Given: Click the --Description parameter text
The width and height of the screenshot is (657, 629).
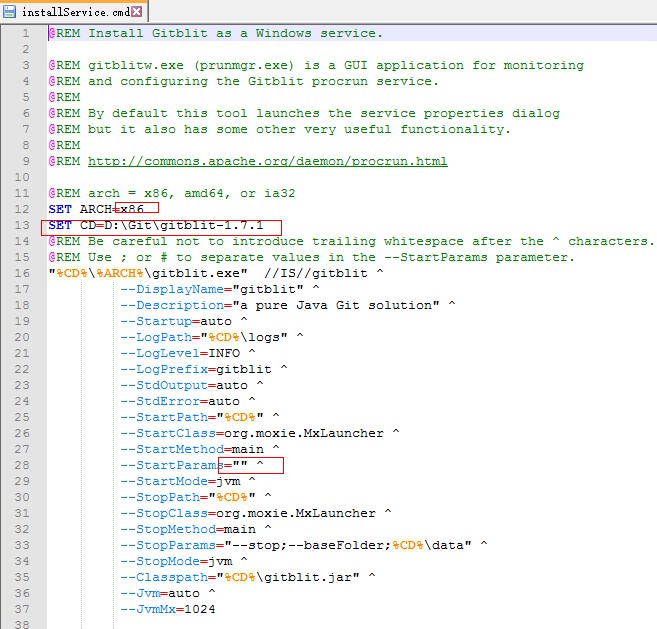Looking at the screenshot, I should [169, 305].
